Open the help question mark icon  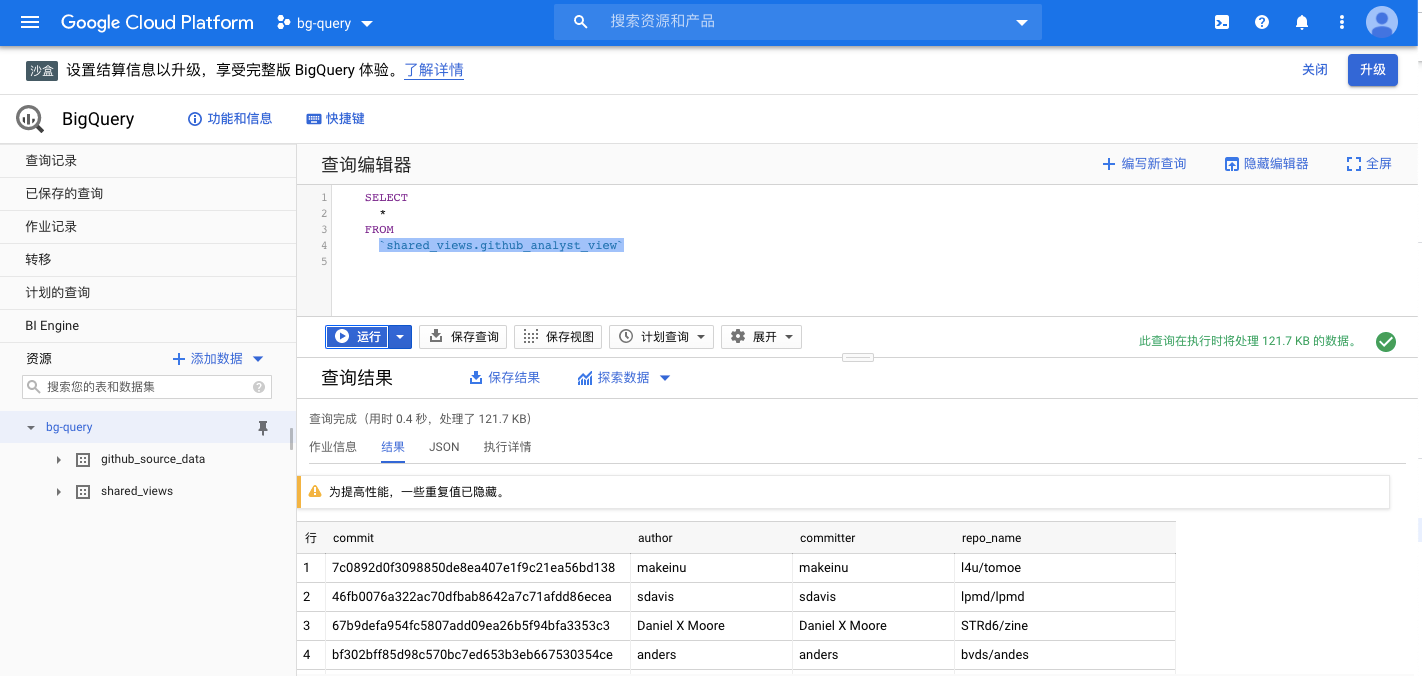coord(1262,22)
